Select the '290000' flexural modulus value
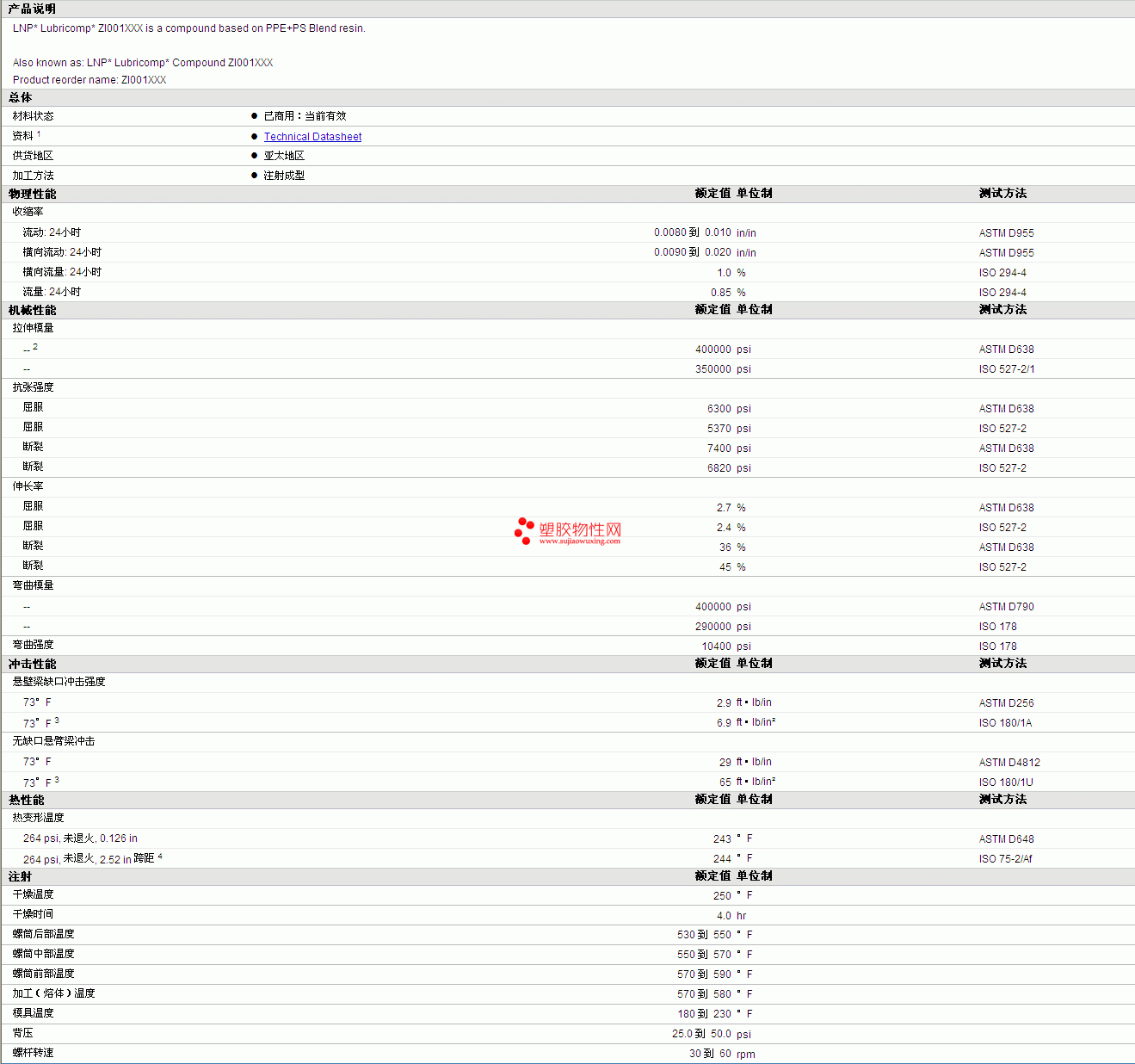1135x1064 pixels. (713, 627)
